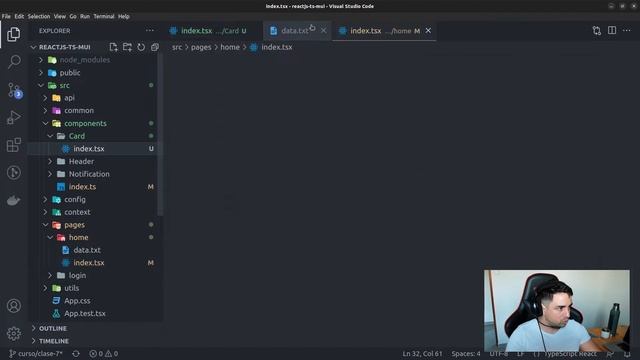This screenshot has height=360, width=640.
Task: Open the Selection menu
Action: 39,16
